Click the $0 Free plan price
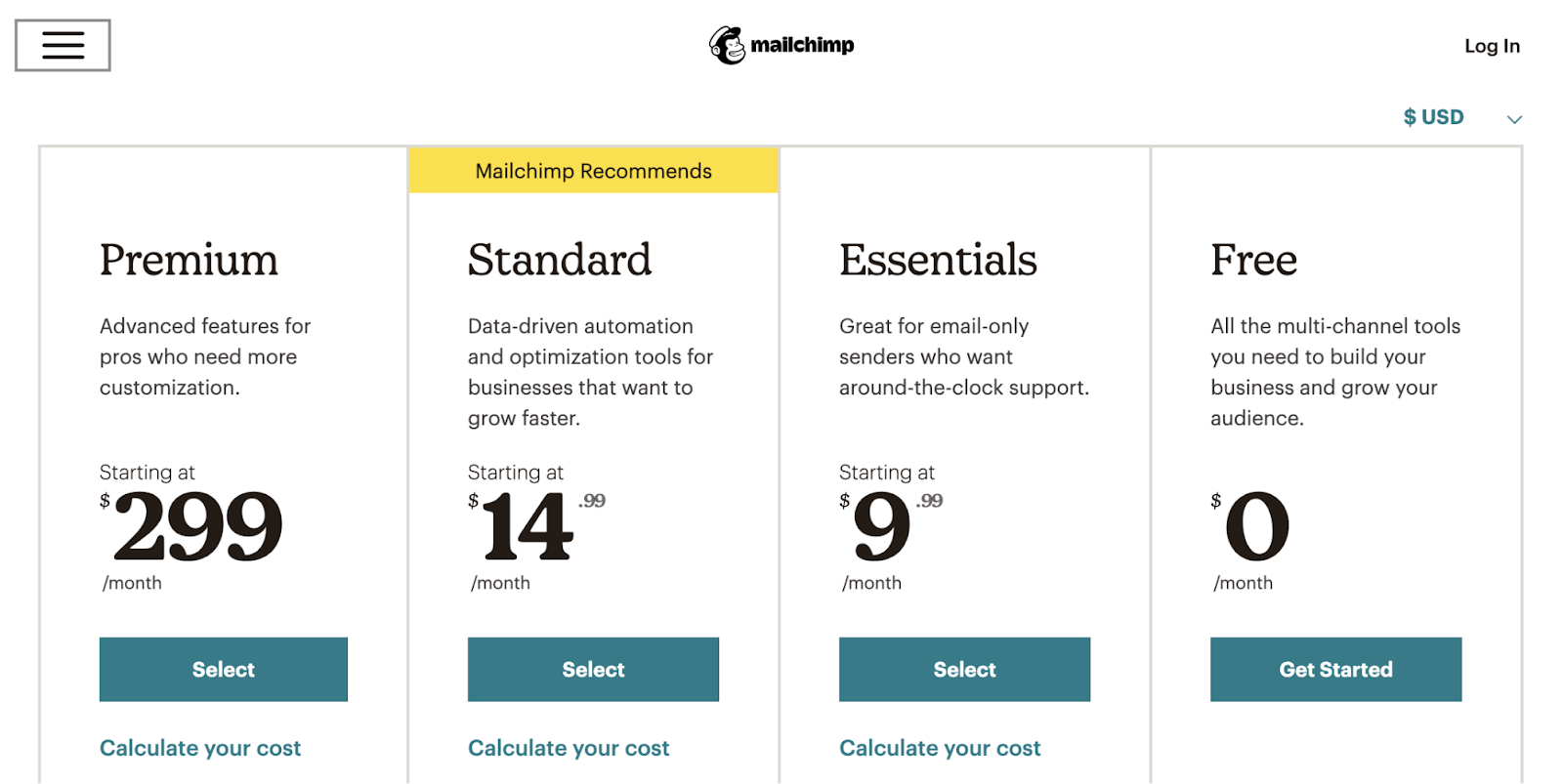 pos(1256,526)
